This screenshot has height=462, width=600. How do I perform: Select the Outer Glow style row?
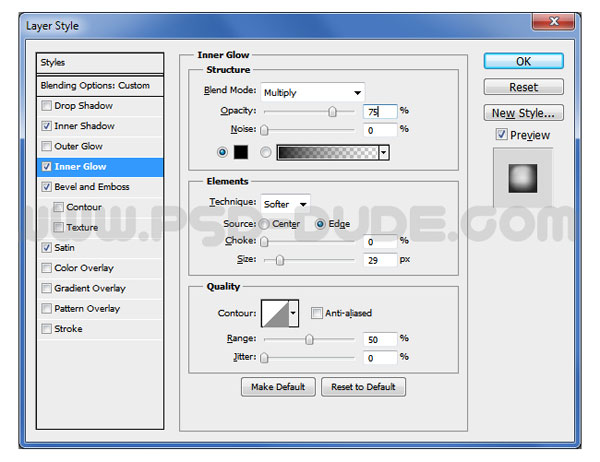[x=100, y=147]
